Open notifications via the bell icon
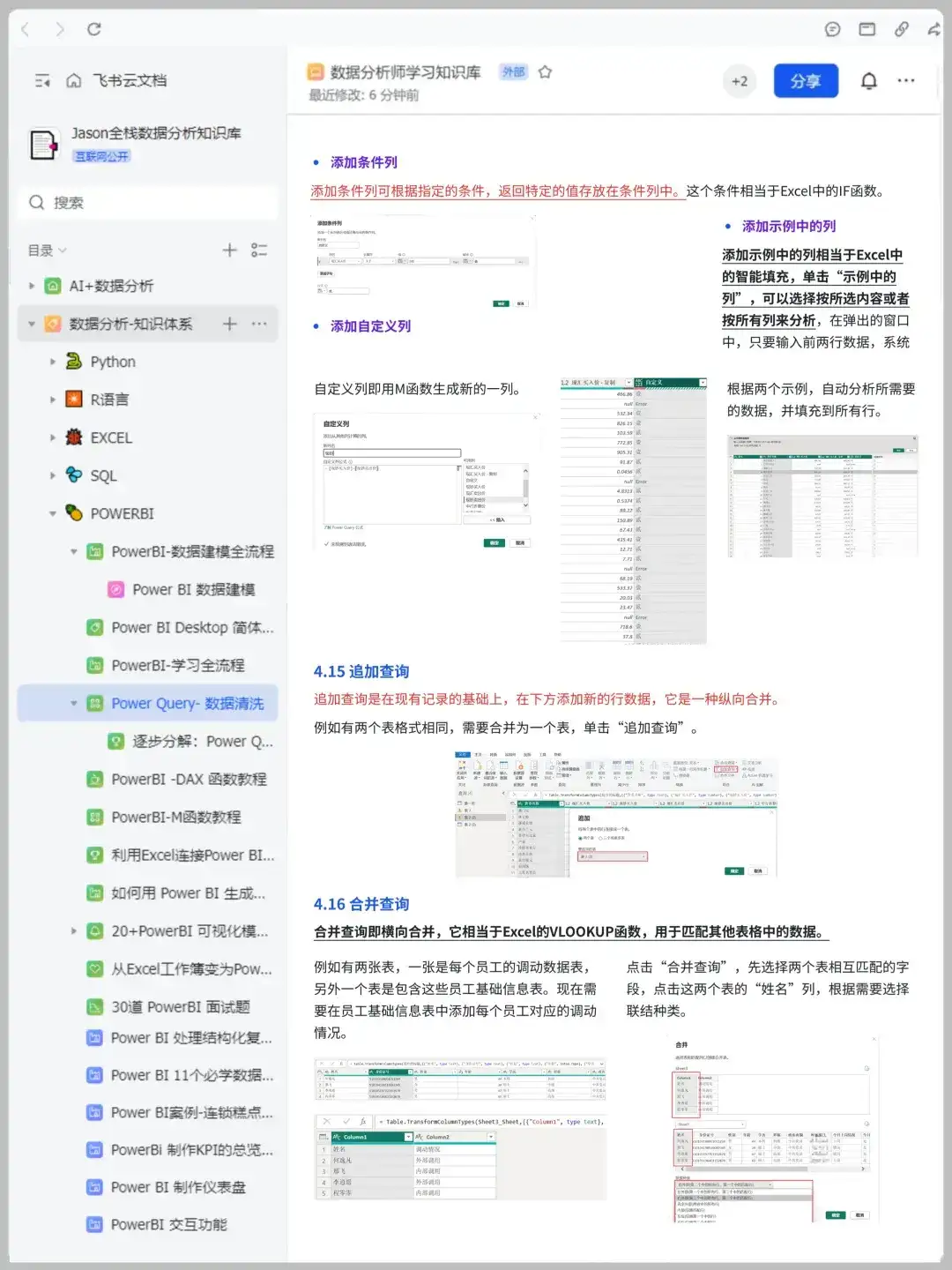The image size is (952, 1270). 867,80
